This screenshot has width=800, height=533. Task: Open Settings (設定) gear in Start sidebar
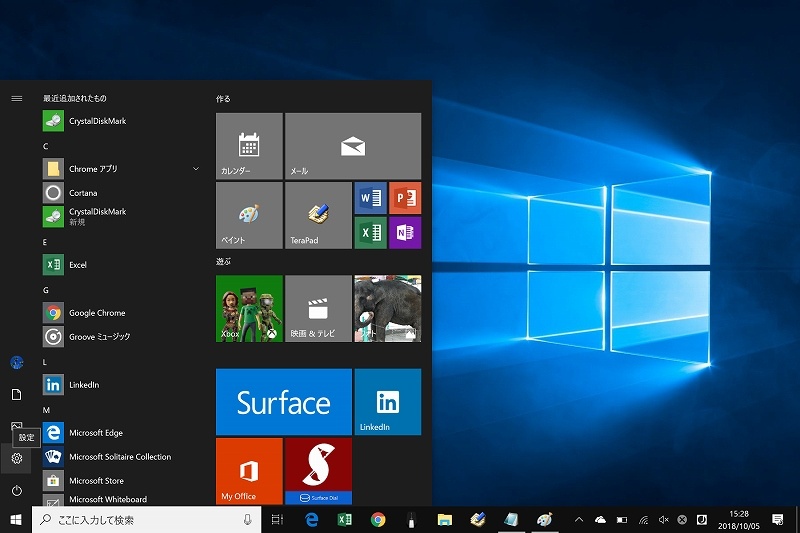coord(16,459)
